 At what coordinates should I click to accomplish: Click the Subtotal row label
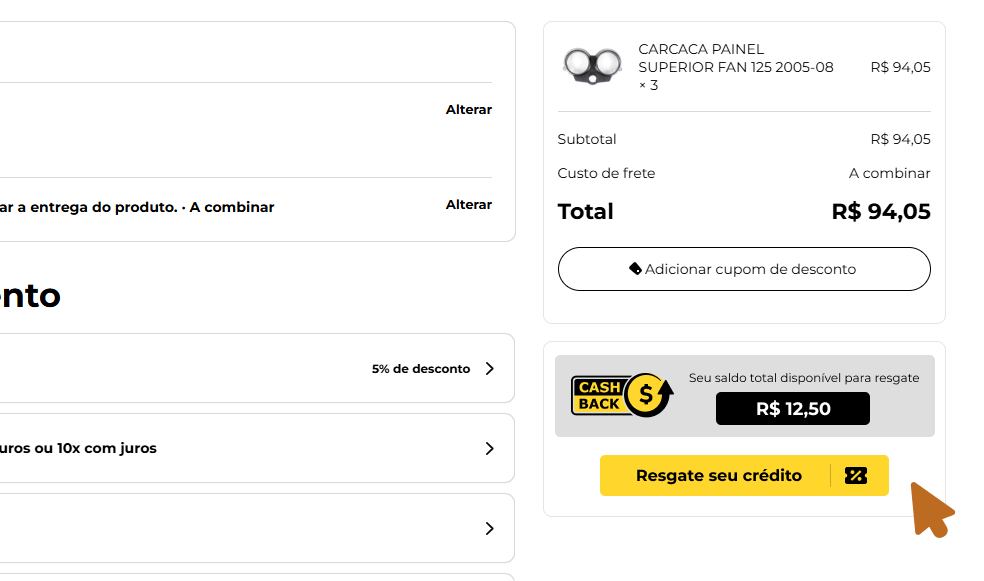[x=587, y=139]
